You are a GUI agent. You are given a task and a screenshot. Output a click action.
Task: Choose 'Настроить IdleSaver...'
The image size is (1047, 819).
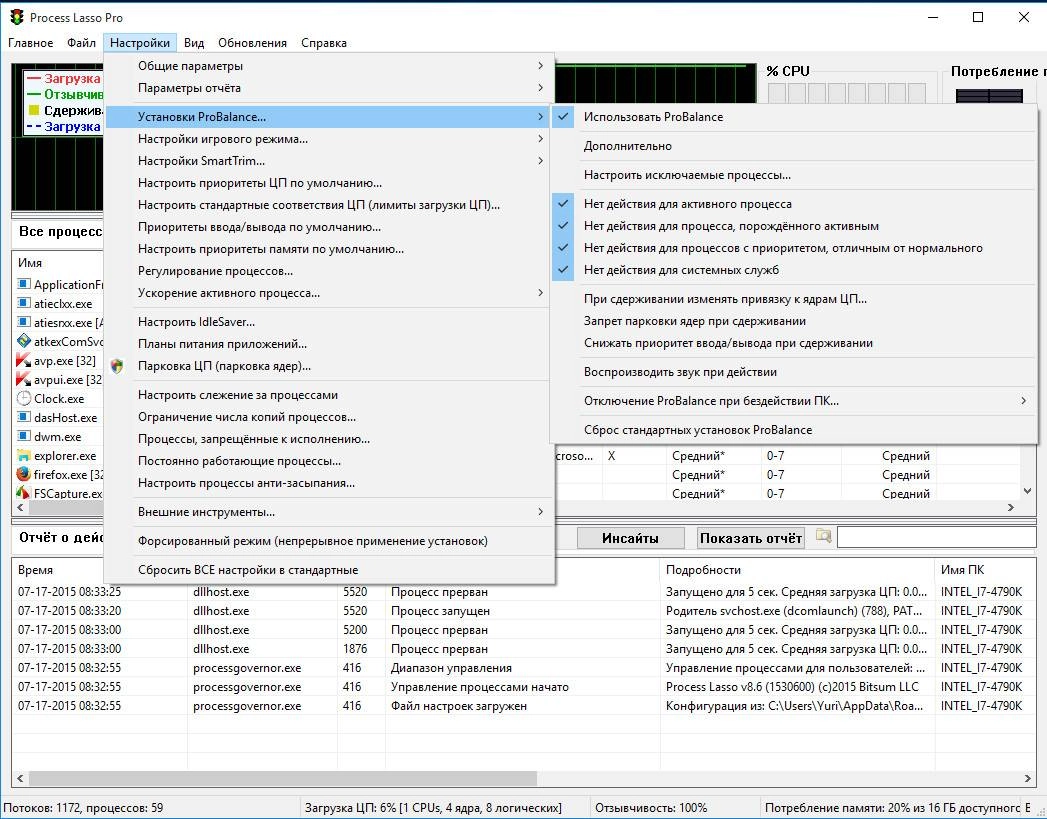pos(329,322)
